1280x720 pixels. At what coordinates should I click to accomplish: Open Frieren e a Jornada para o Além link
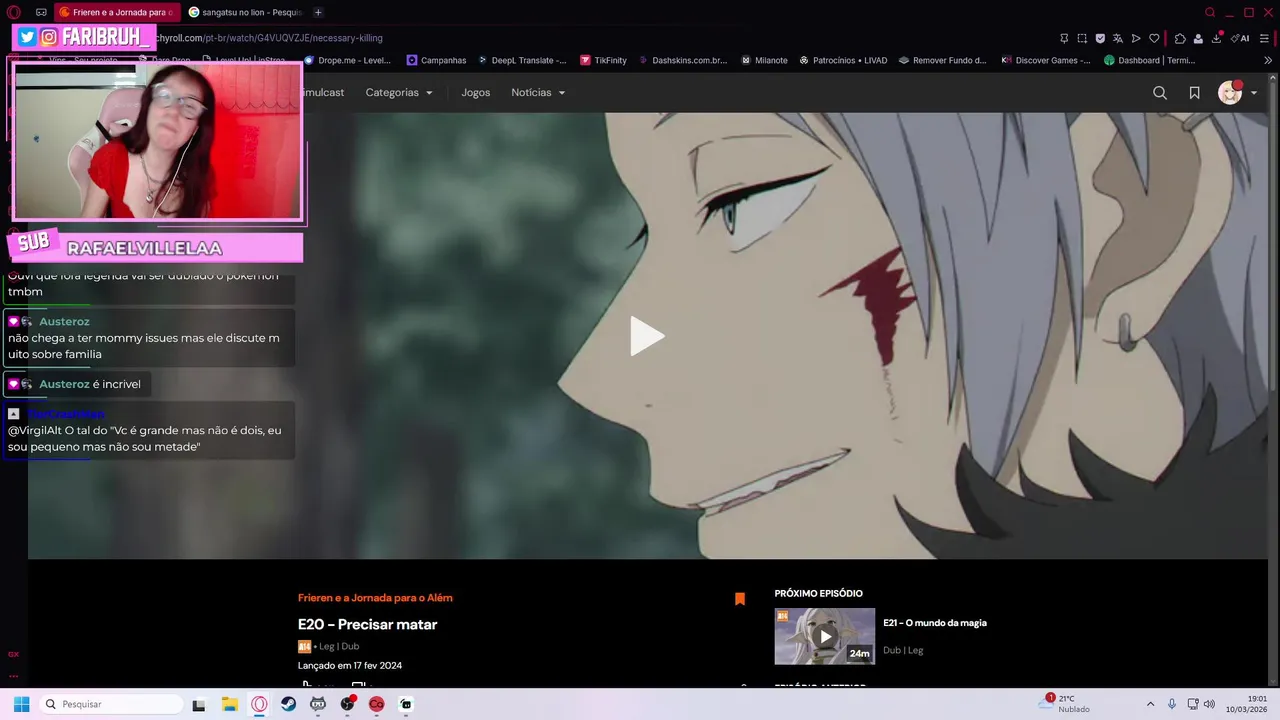(375, 598)
